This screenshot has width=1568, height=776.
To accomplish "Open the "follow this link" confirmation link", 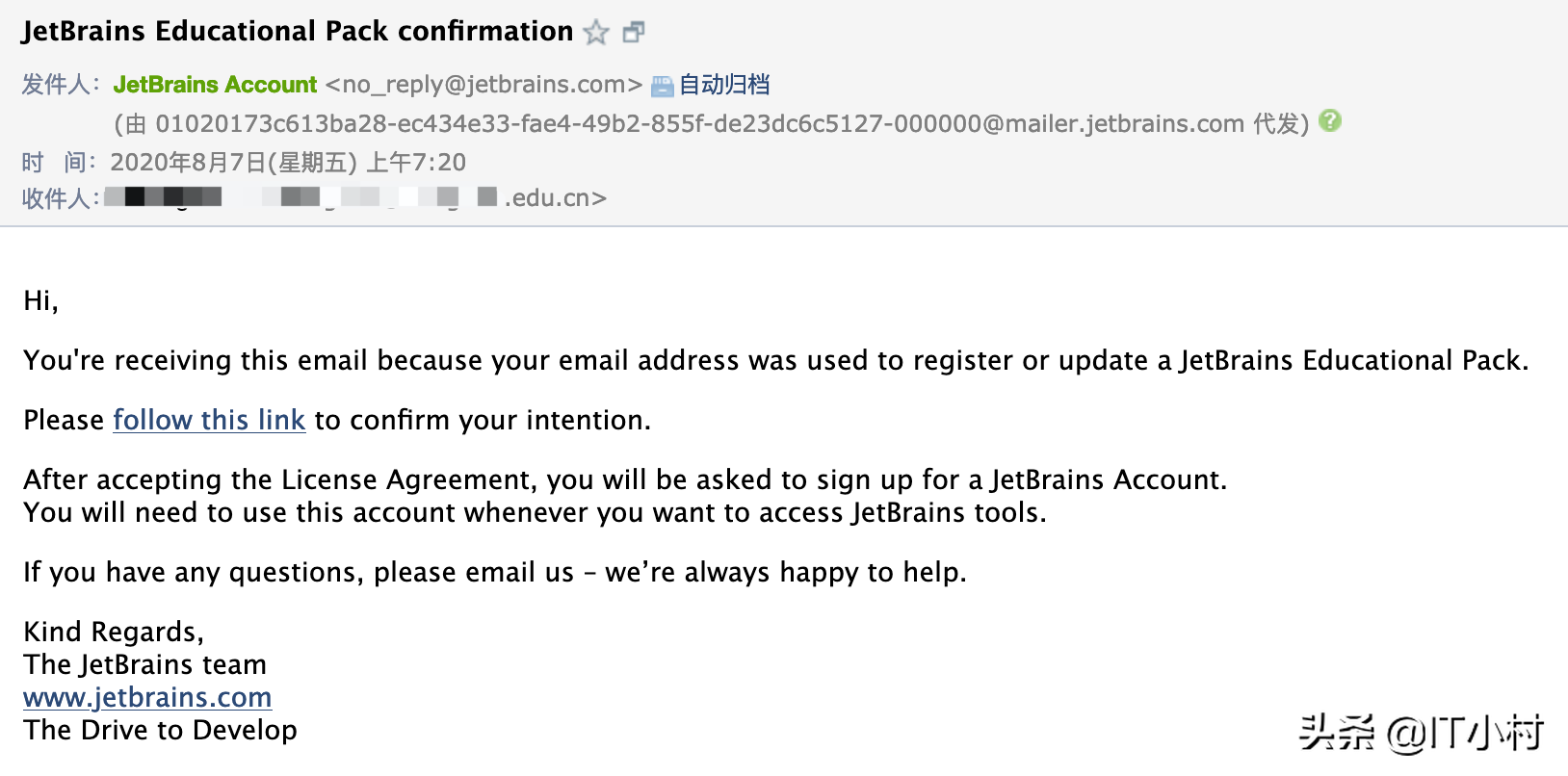I will pyautogui.click(x=209, y=420).
